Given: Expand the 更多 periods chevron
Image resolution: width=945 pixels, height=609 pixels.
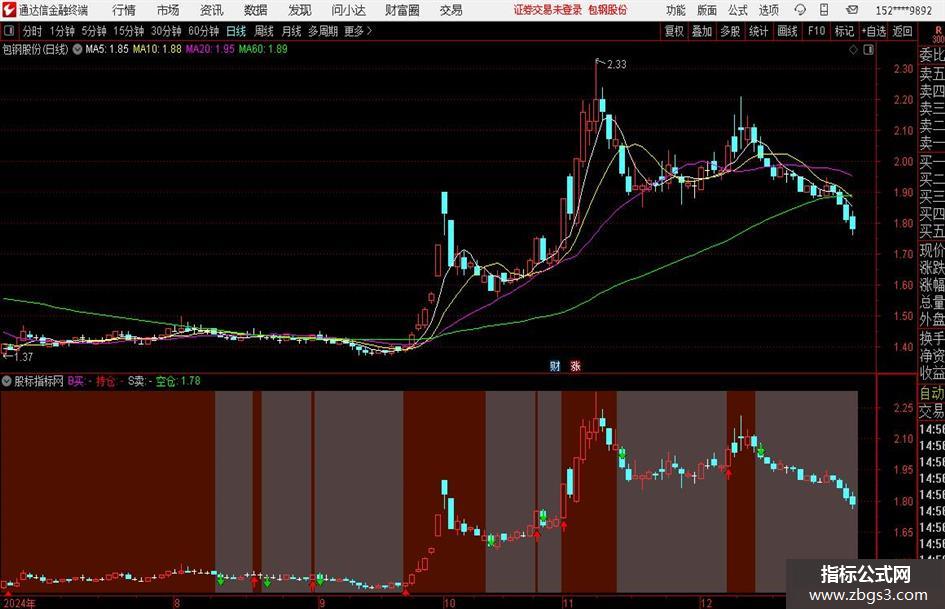Looking at the screenshot, I should [x=358, y=31].
